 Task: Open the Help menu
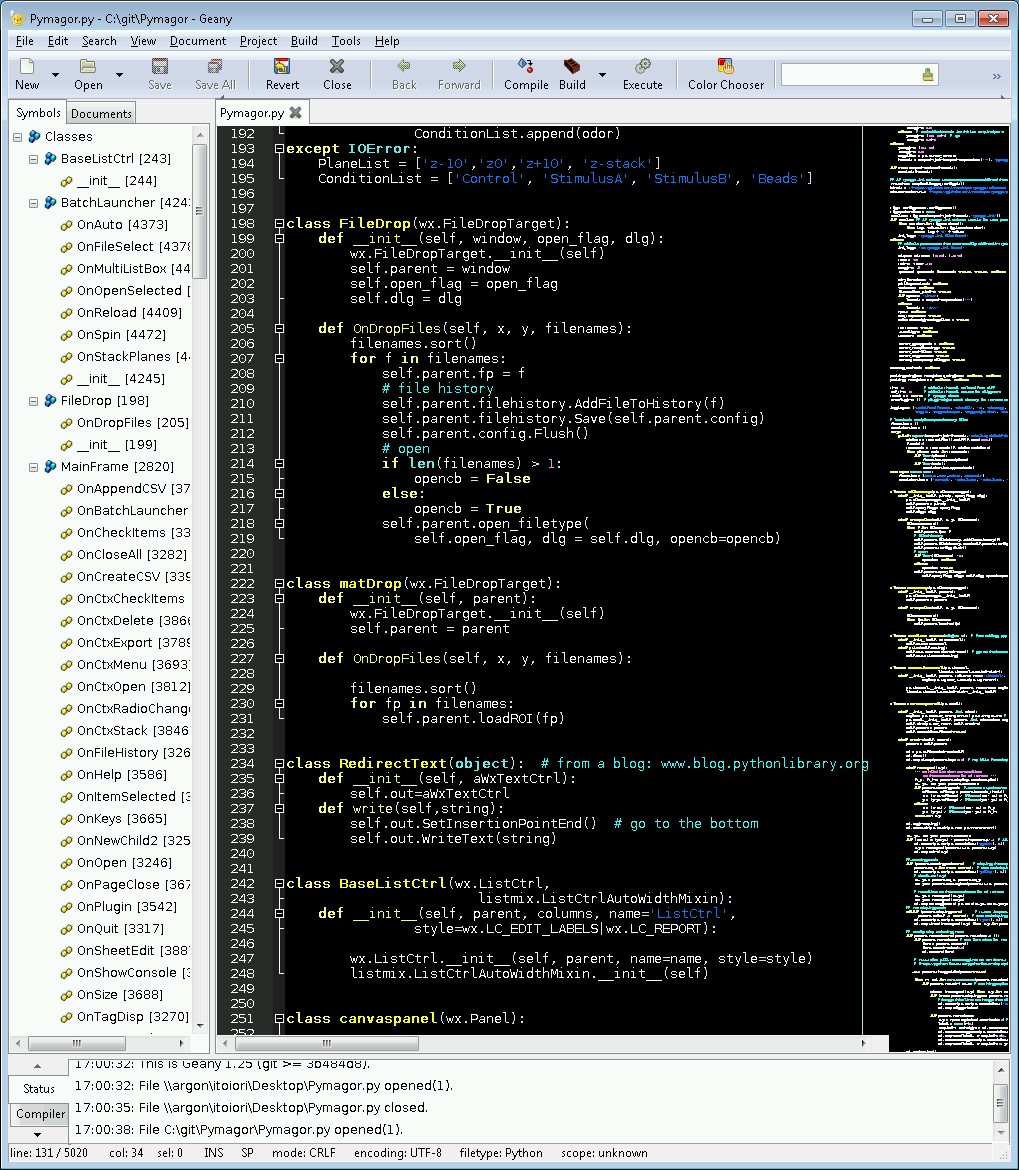pyautogui.click(x=387, y=41)
